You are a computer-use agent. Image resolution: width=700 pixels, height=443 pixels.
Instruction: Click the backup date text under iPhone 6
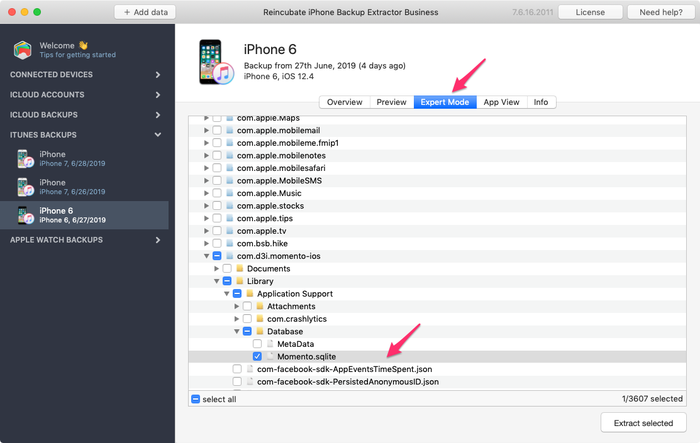325,66
